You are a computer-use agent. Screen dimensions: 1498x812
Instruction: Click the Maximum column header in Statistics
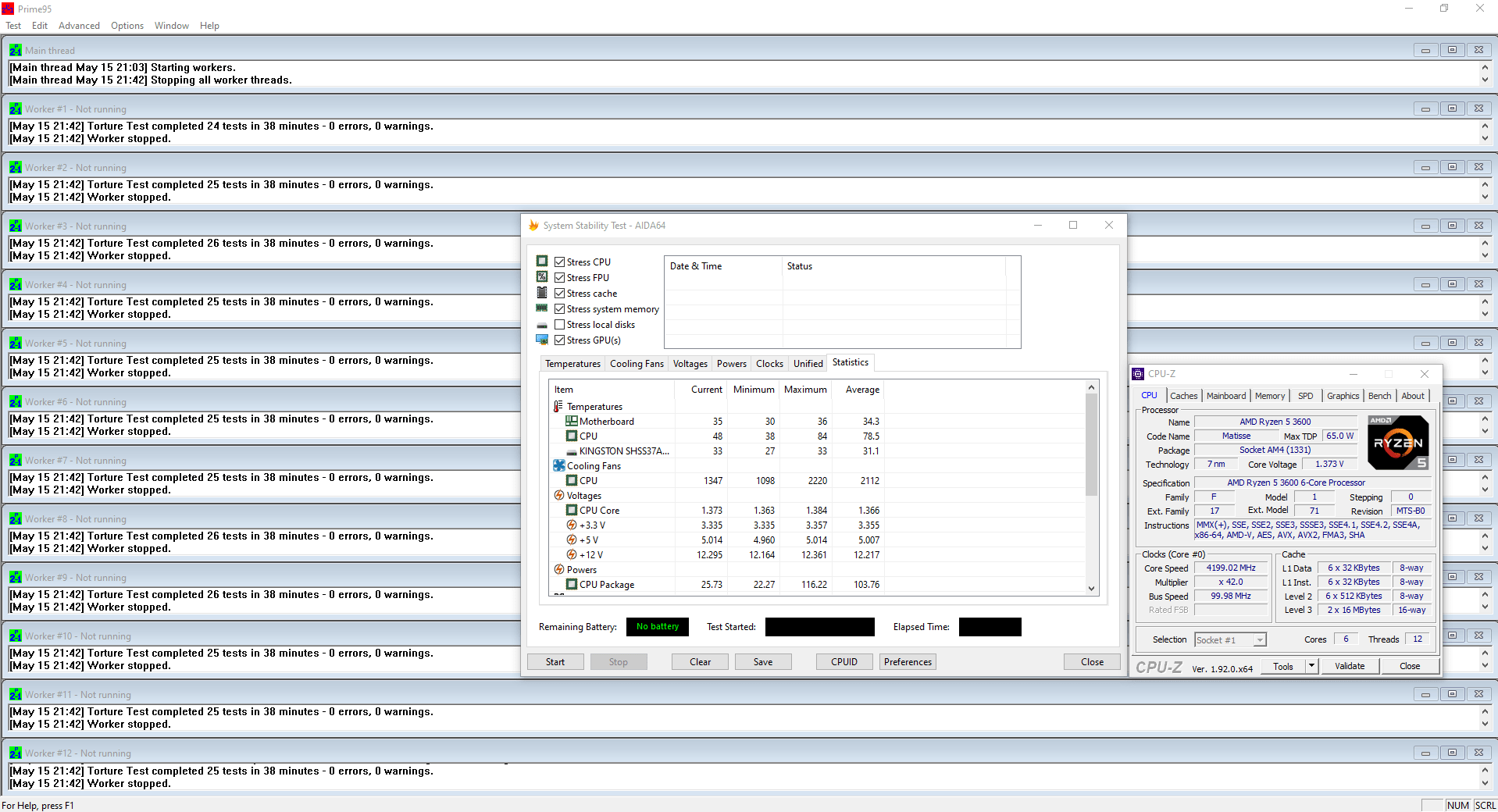[x=805, y=390]
